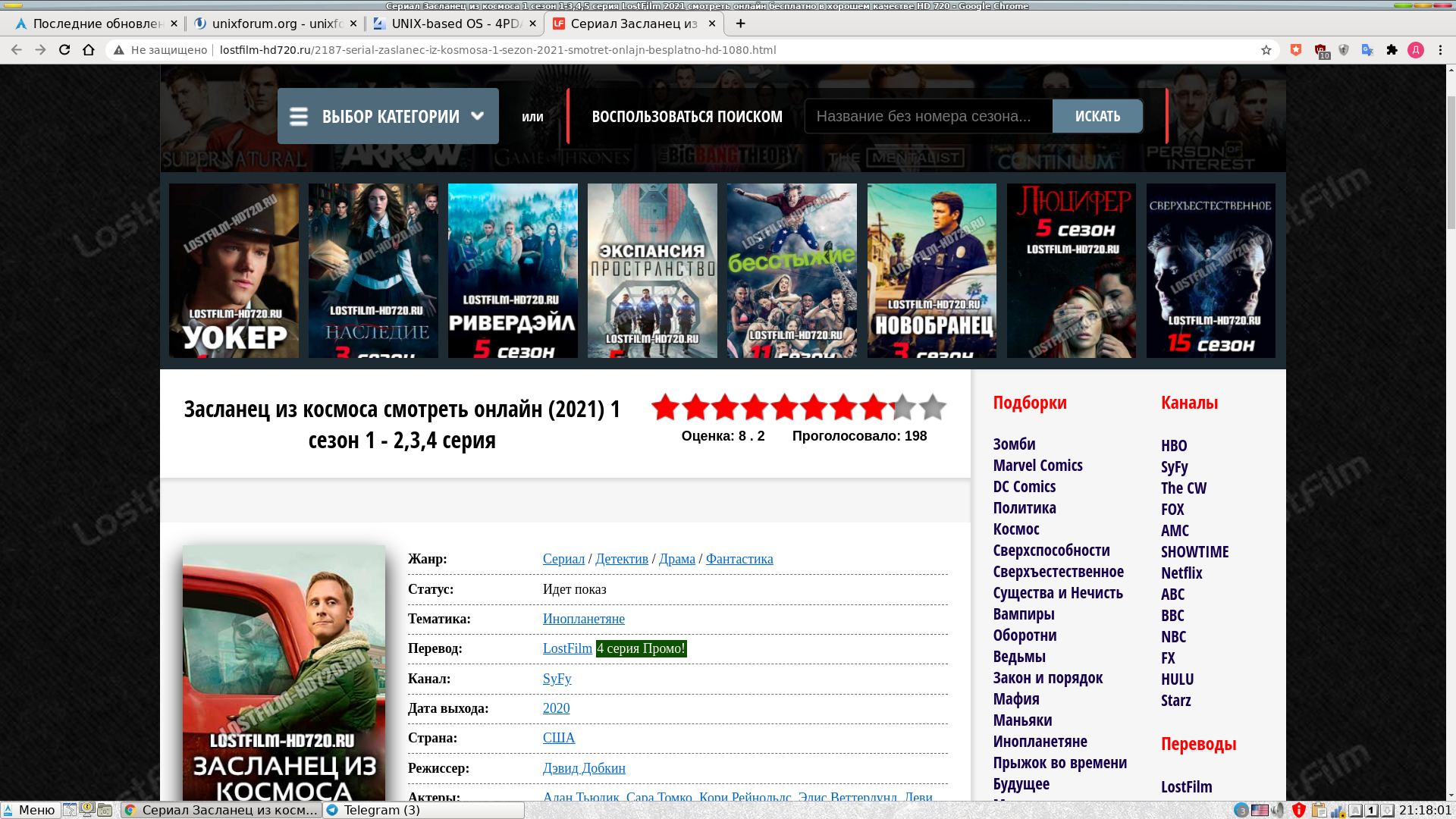Open the browser home page
The height and width of the screenshot is (819, 1456).
tap(89, 50)
